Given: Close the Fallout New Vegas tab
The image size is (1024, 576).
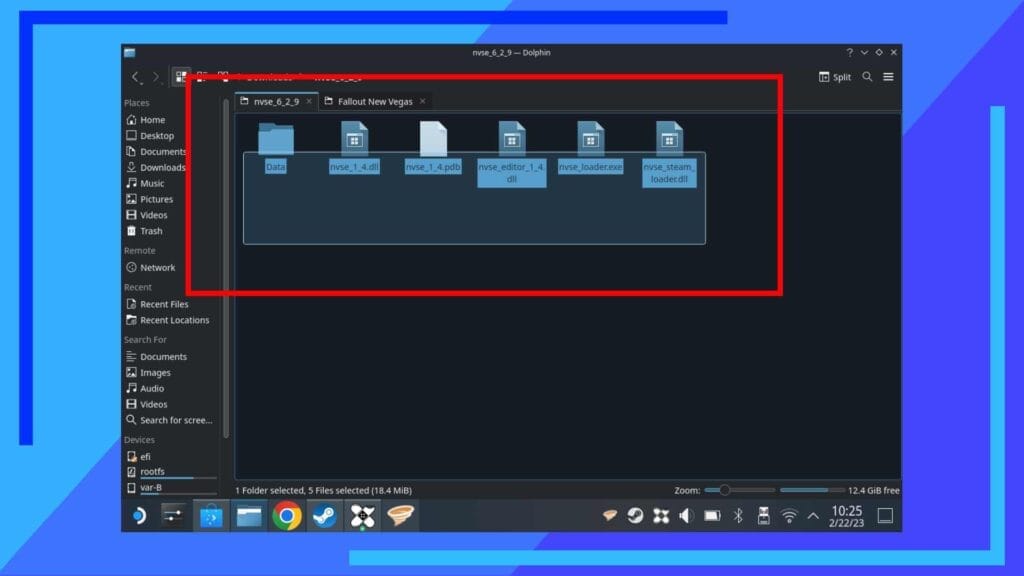Looking at the screenshot, I should coord(423,101).
